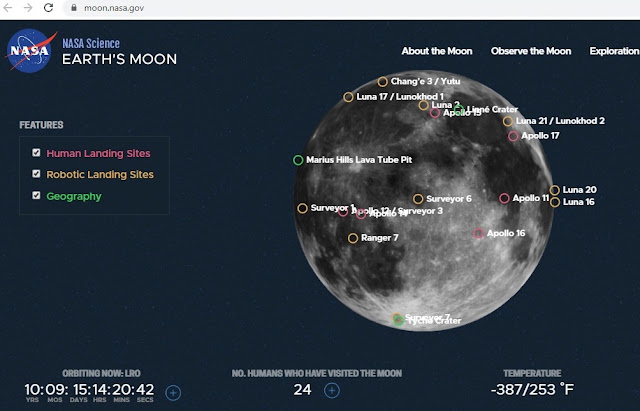Click the Surveyor 6 marker

click(418, 199)
